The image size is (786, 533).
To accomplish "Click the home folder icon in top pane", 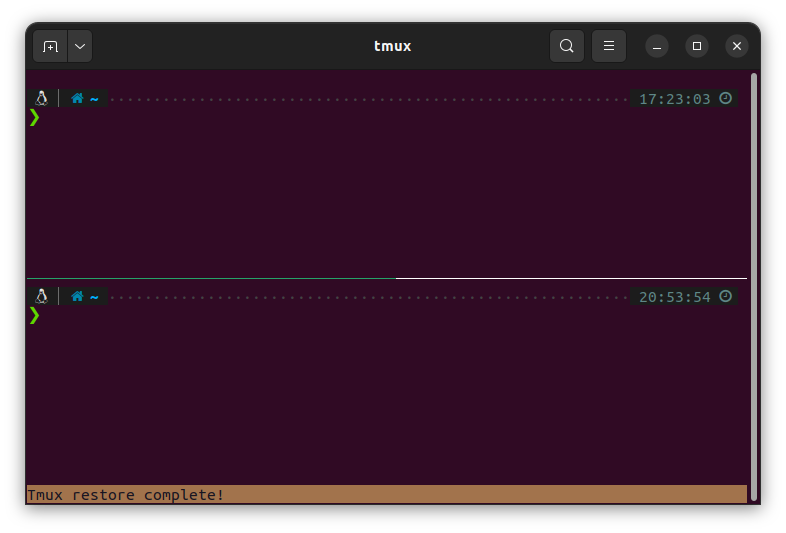I will tap(77, 98).
